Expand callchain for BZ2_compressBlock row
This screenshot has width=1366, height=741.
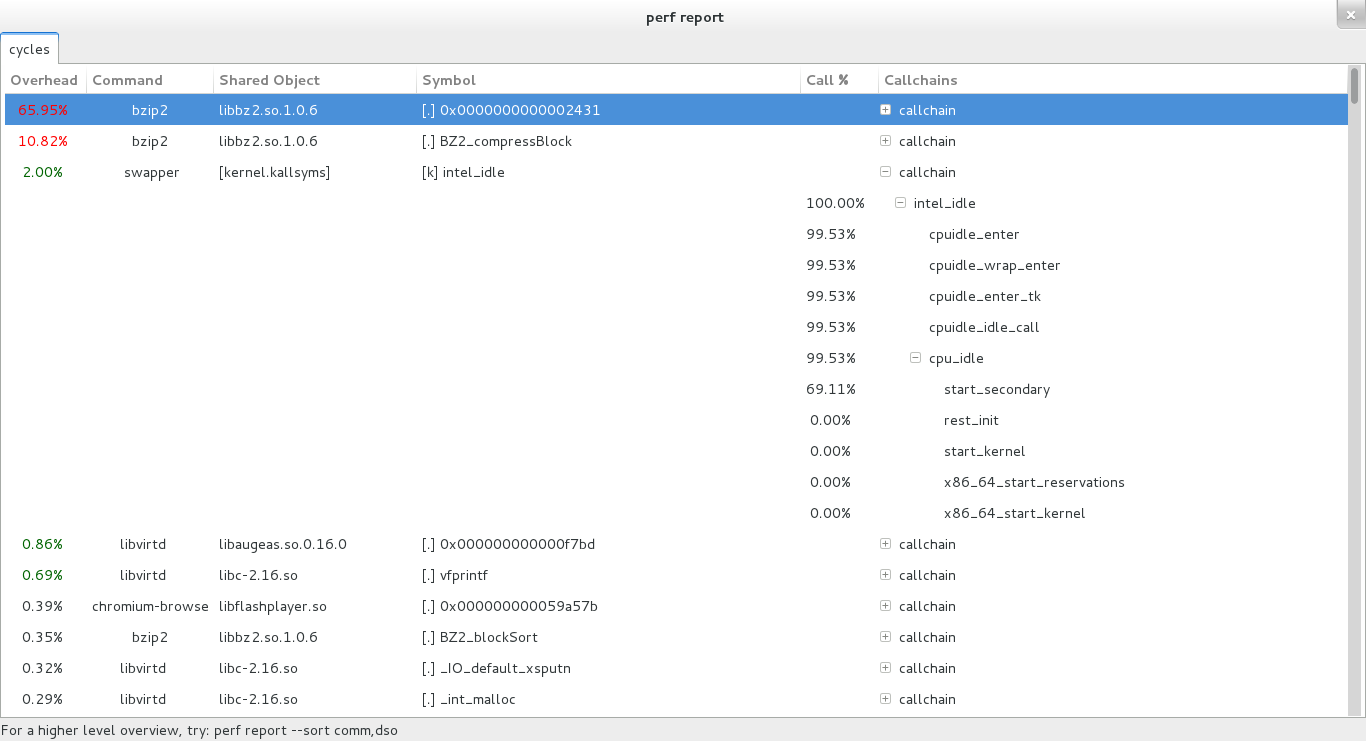(x=885, y=141)
